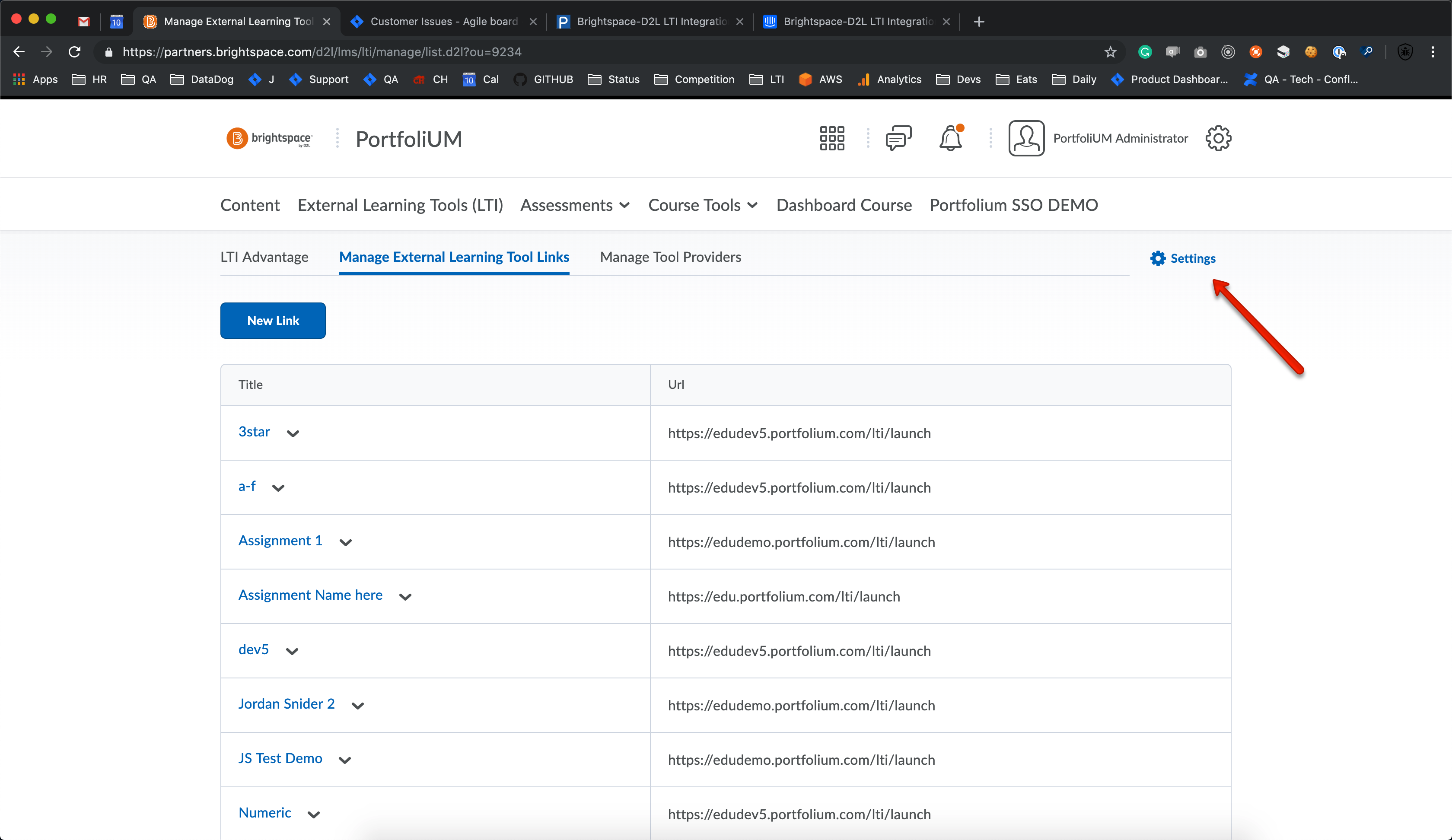Switch to the LTI Advantage tab
The height and width of the screenshot is (840, 1452).
[264, 257]
